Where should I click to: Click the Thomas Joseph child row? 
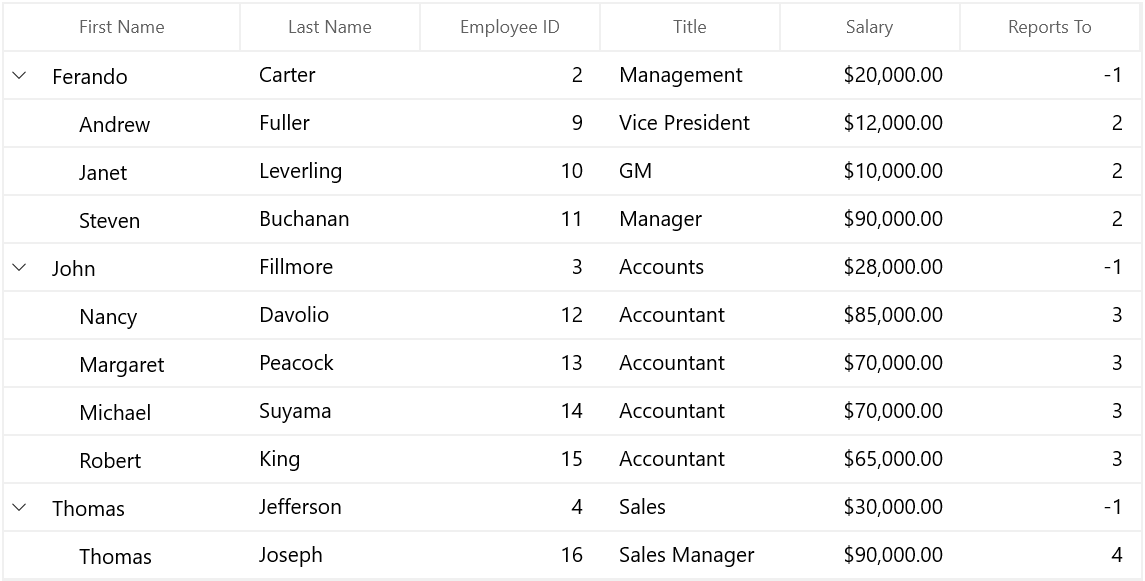(572, 555)
